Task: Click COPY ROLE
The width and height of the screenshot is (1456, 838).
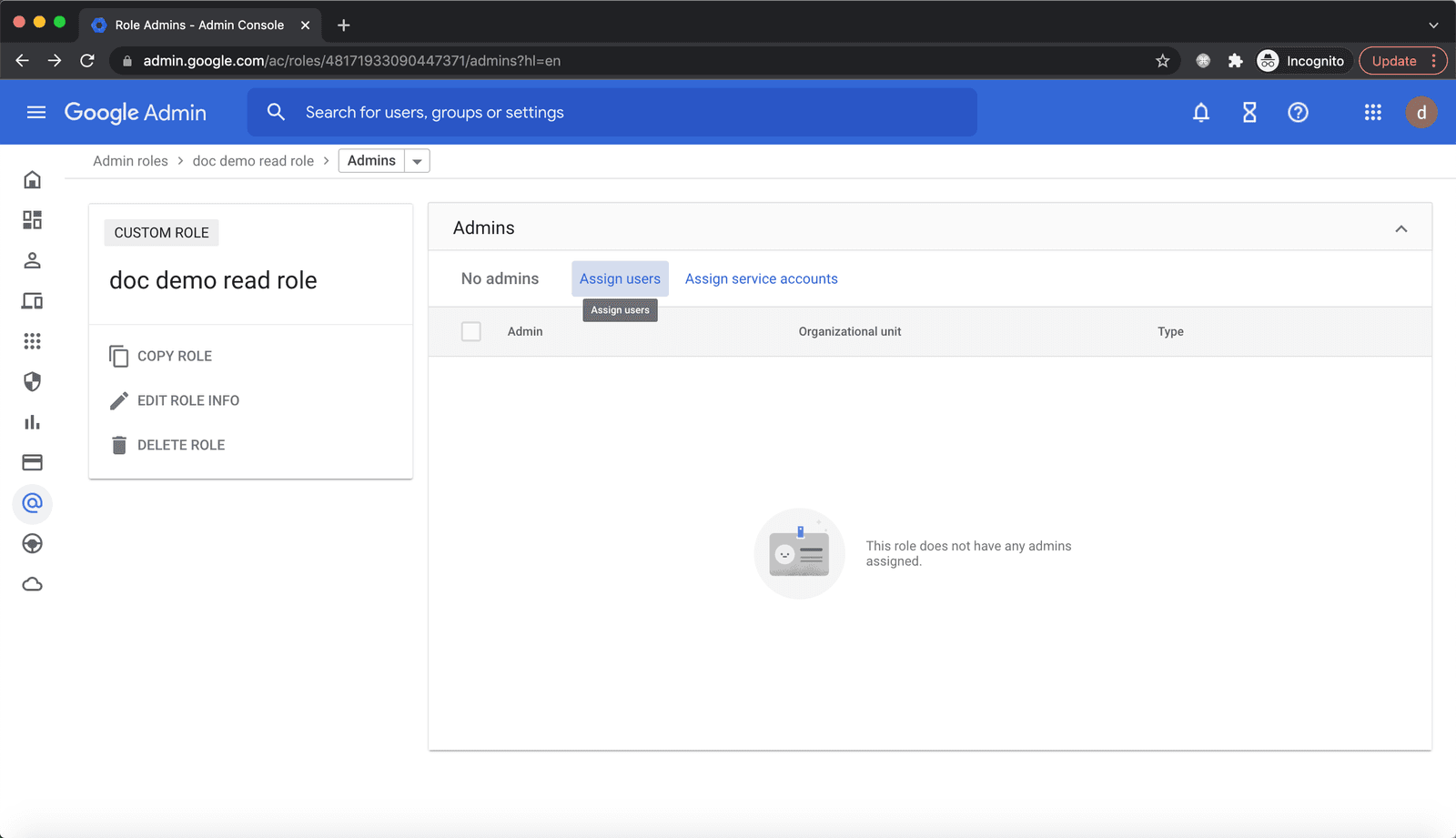Action: (175, 356)
